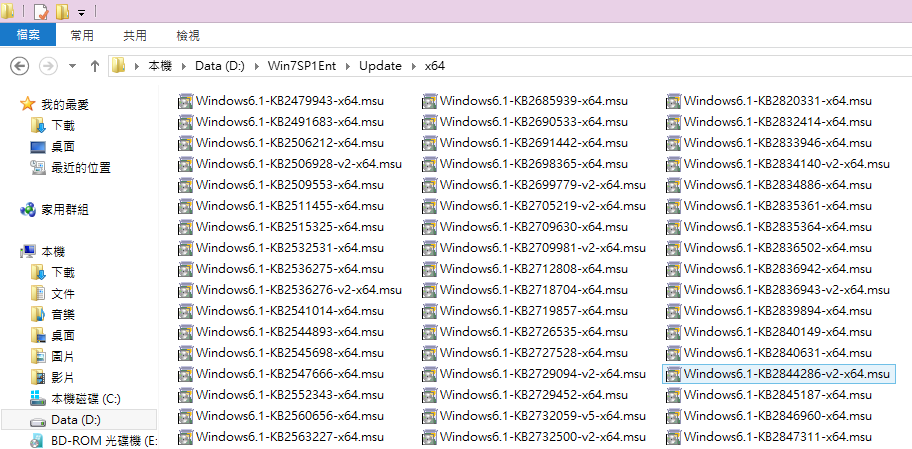Screen dimensions: 912x449
Task: Click icon of Windows6.1-KB2491683-x64.msu
Action: (186, 122)
